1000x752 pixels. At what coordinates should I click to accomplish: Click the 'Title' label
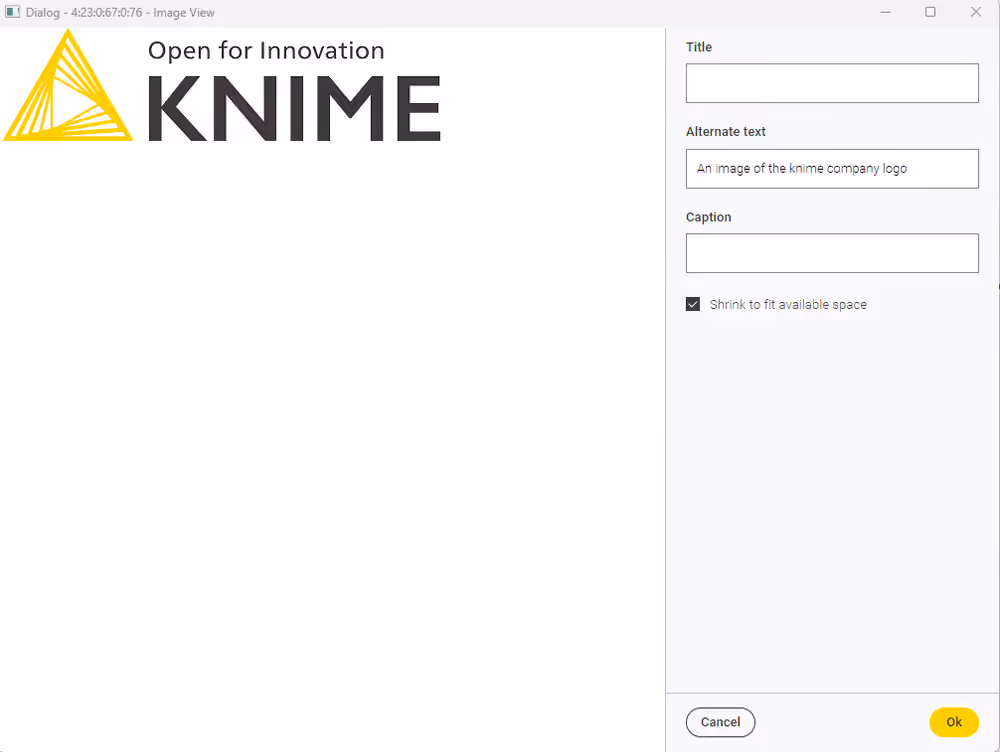[x=699, y=47]
